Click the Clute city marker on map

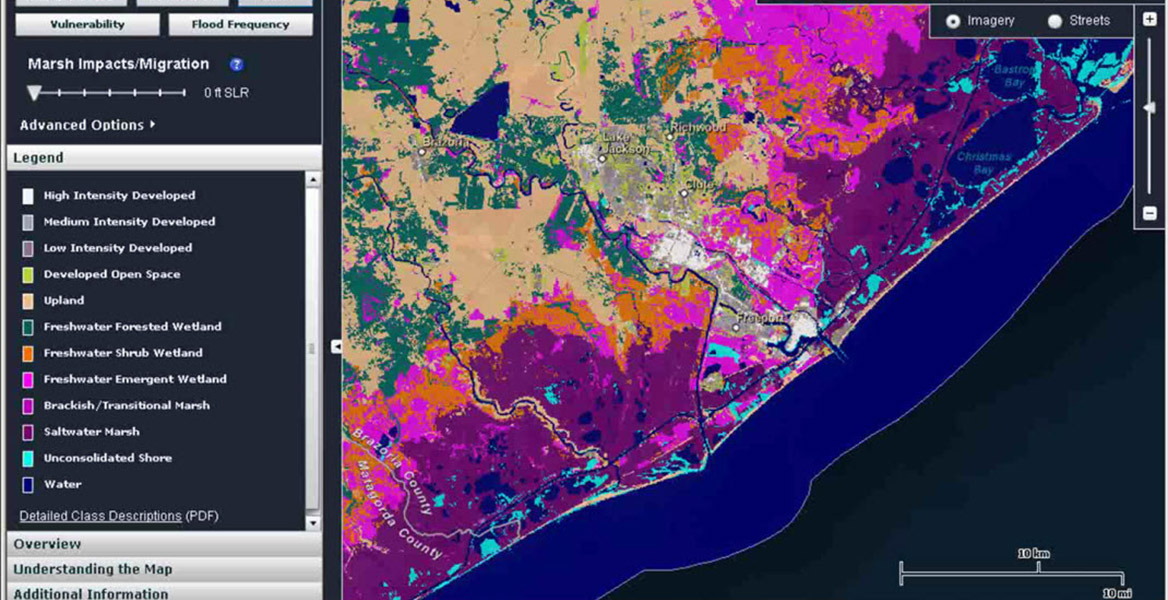pyautogui.click(x=684, y=193)
